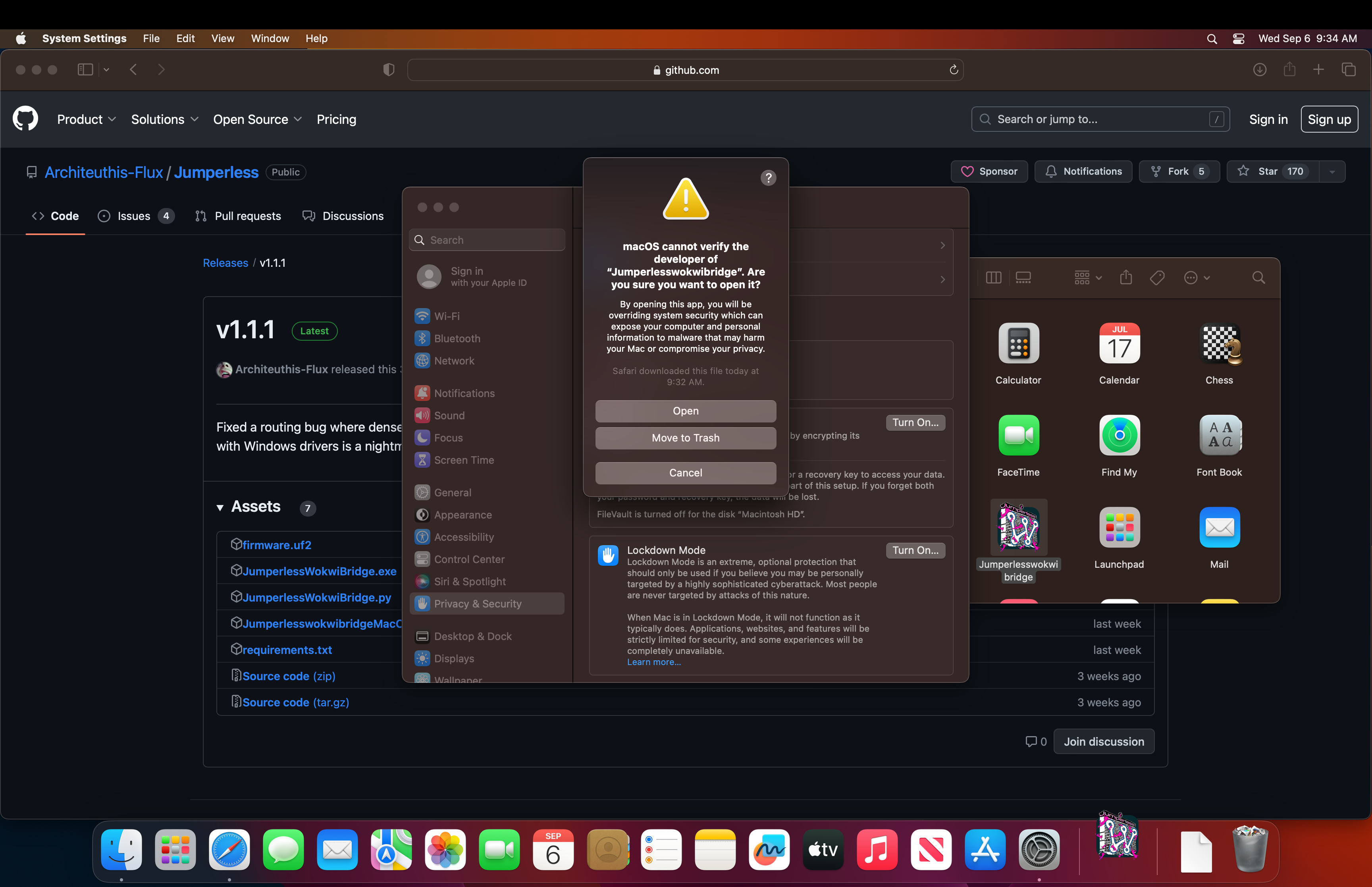The image size is (1372, 887).
Task: Open the Jumperlesswokwibridge app in Finder
Action: (x=1018, y=528)
